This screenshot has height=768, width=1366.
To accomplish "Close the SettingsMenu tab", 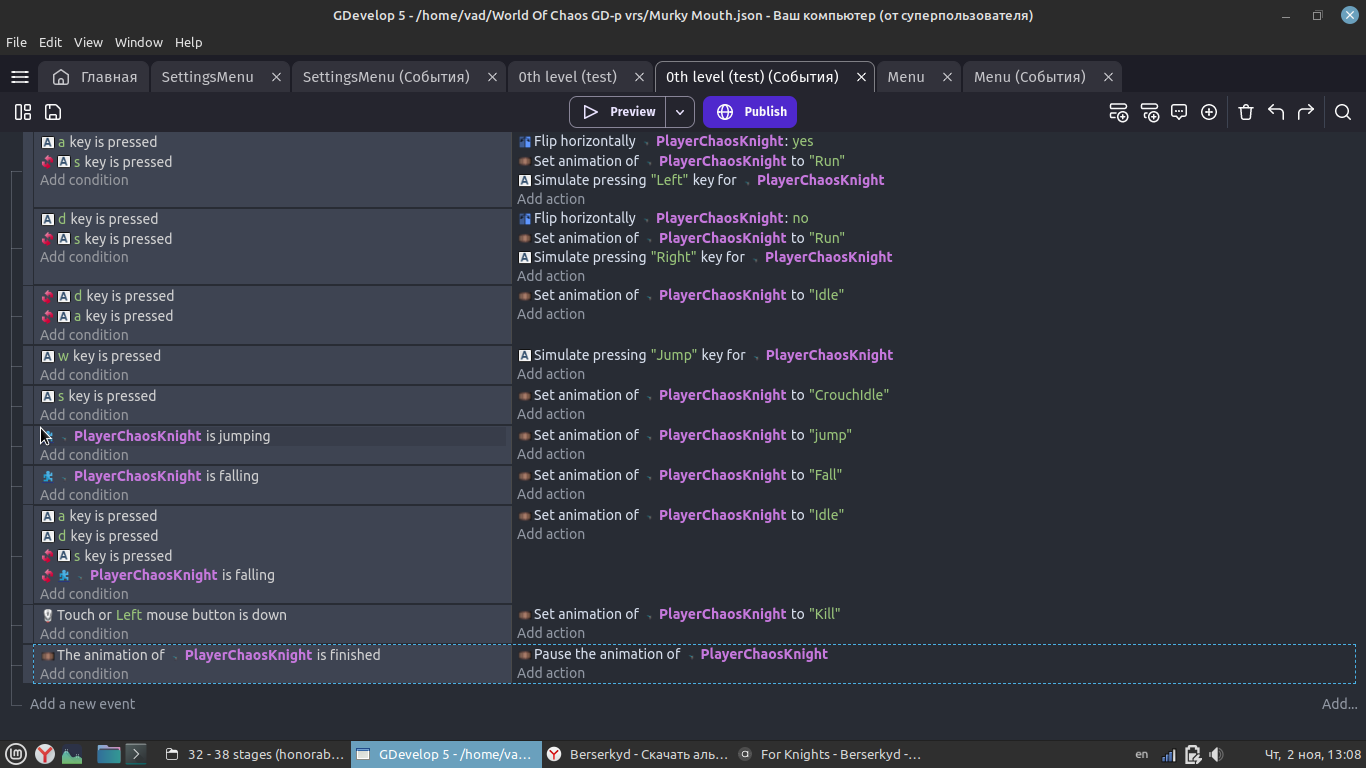I will [276, 77].
